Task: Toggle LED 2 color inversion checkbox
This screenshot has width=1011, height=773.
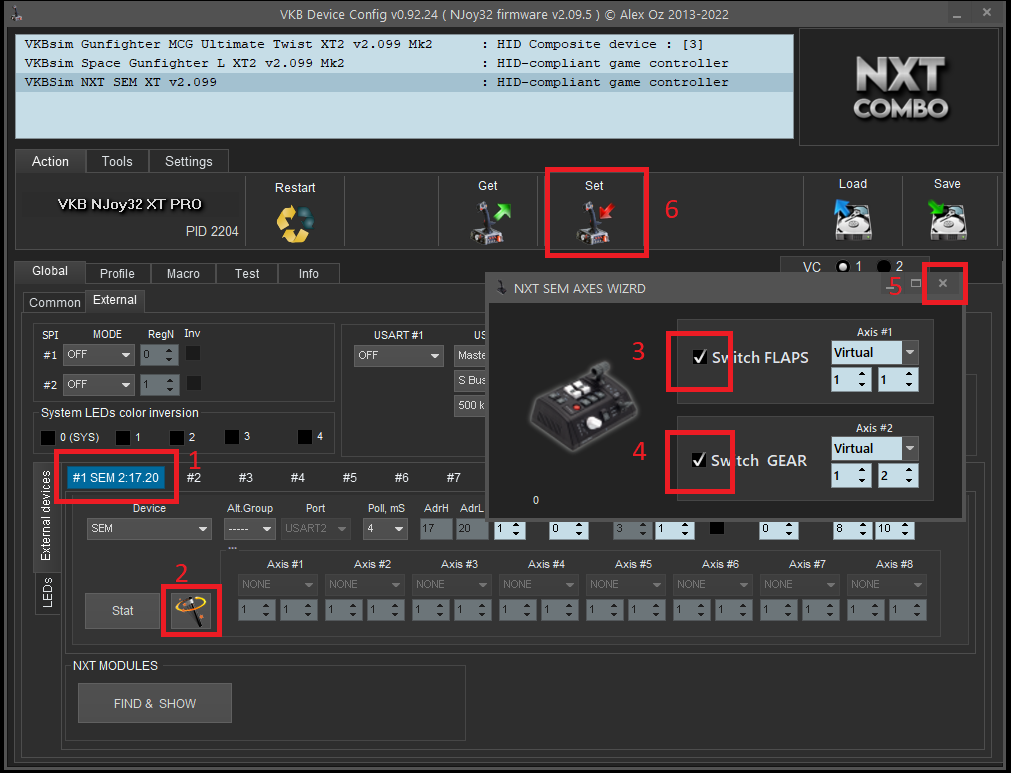Action: [177, 438]
